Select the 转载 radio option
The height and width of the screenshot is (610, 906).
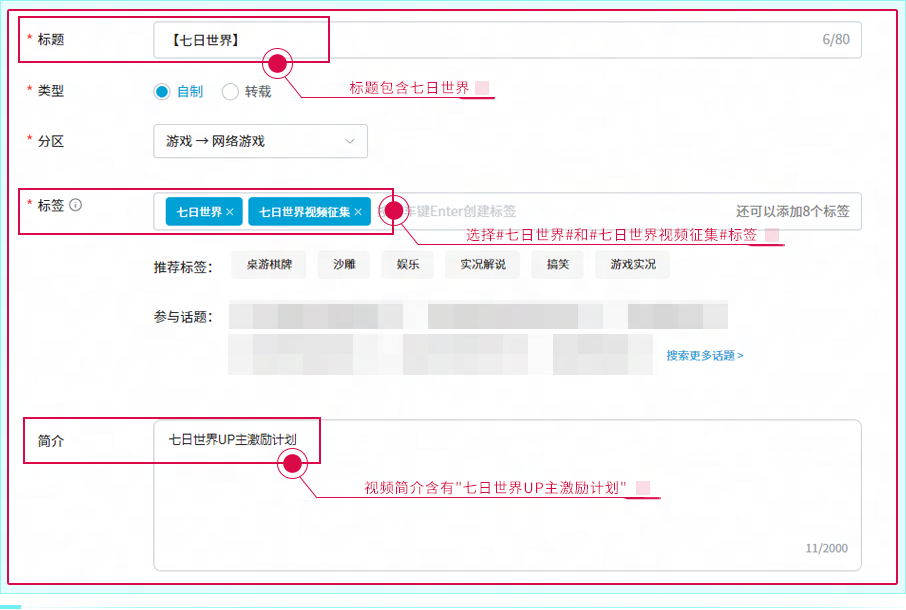tap(230, 92)
